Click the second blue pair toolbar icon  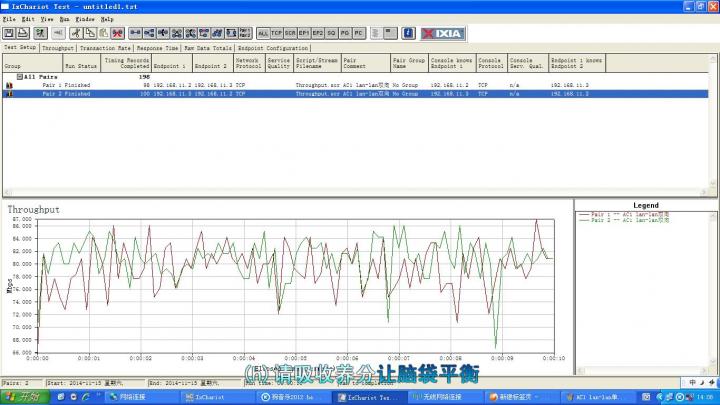[x=149, y=33]
